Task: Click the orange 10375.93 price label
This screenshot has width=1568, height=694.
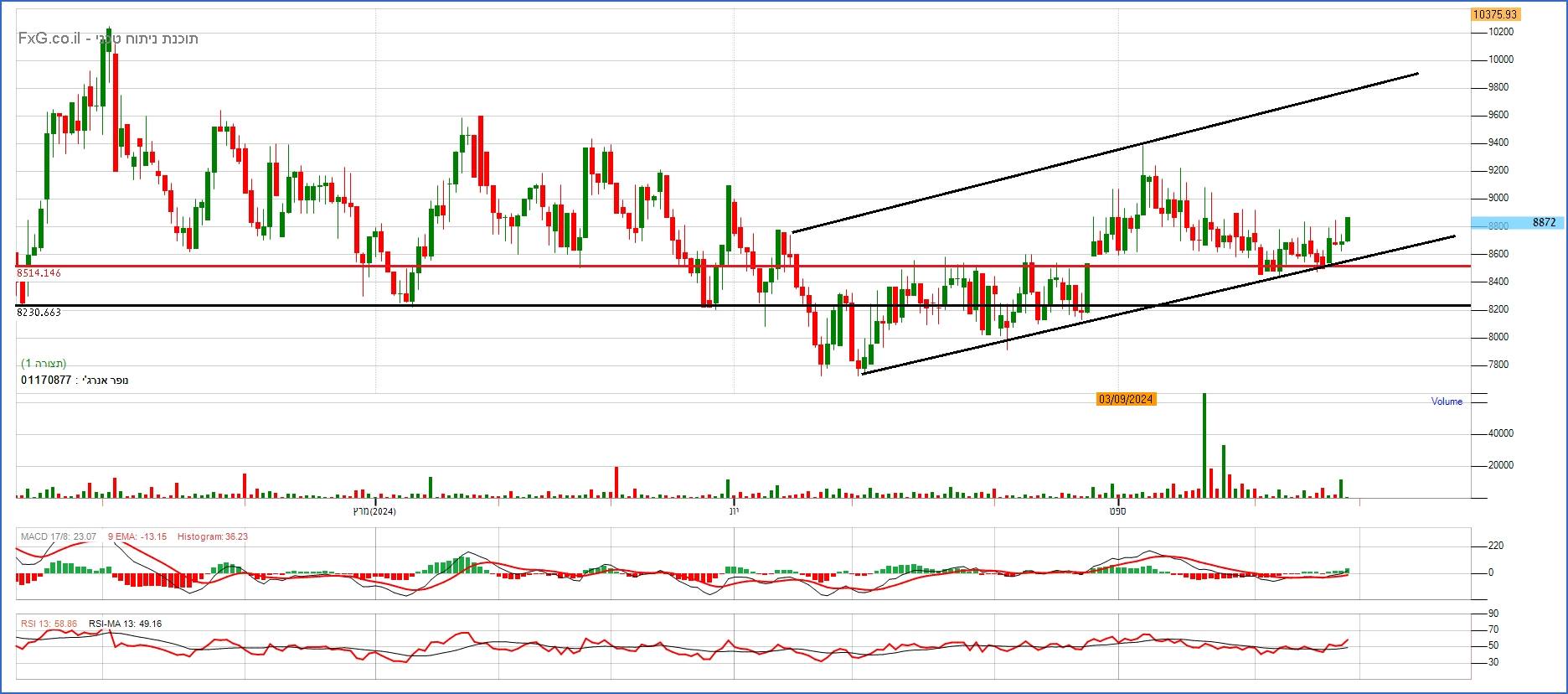Action: tap(1495, 14)
